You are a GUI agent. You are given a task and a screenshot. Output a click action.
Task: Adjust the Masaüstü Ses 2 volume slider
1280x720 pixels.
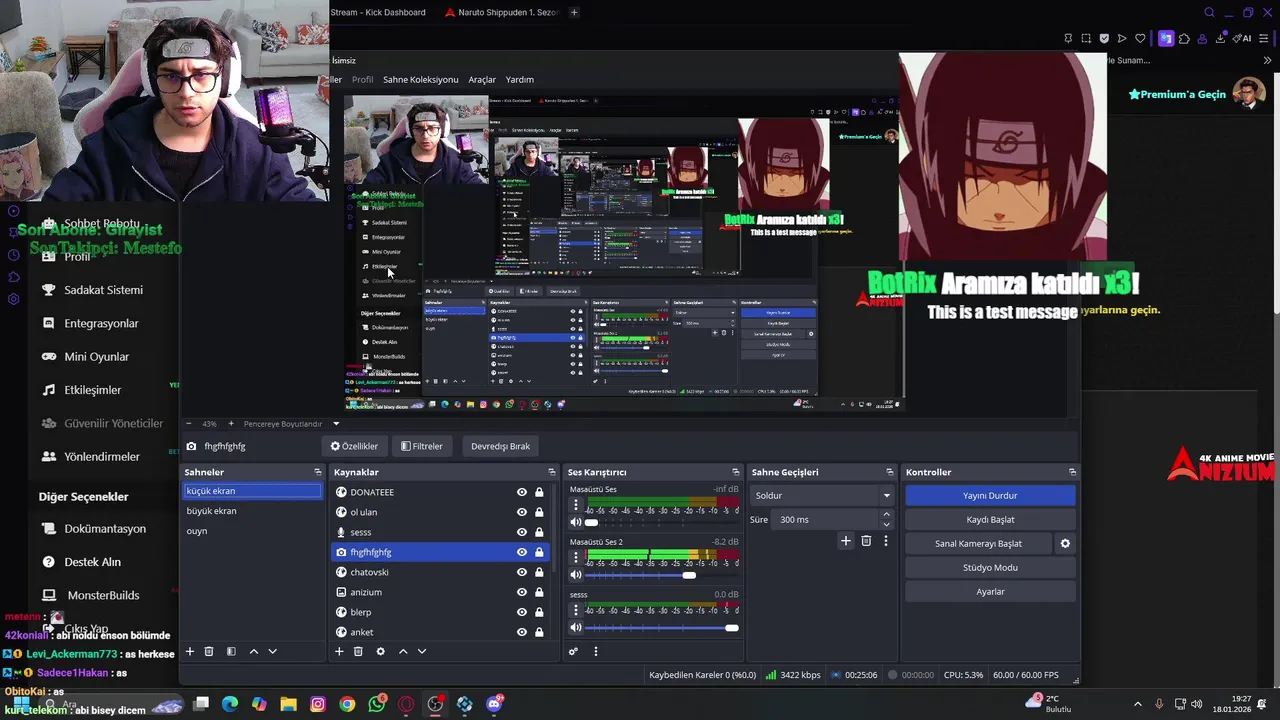tap(661, 575)
